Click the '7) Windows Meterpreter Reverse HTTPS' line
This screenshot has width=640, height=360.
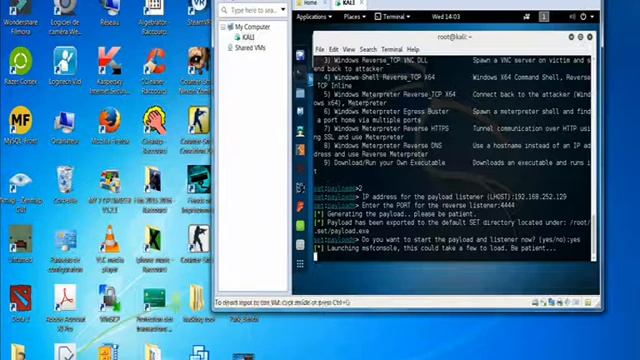(386, 129)
